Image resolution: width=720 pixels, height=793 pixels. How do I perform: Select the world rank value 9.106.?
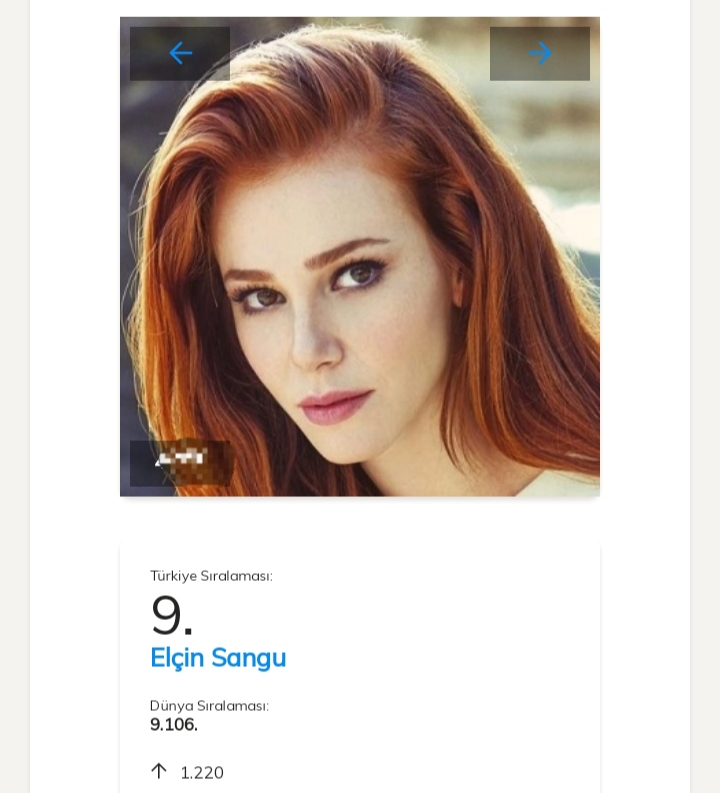tap(174, 725)
